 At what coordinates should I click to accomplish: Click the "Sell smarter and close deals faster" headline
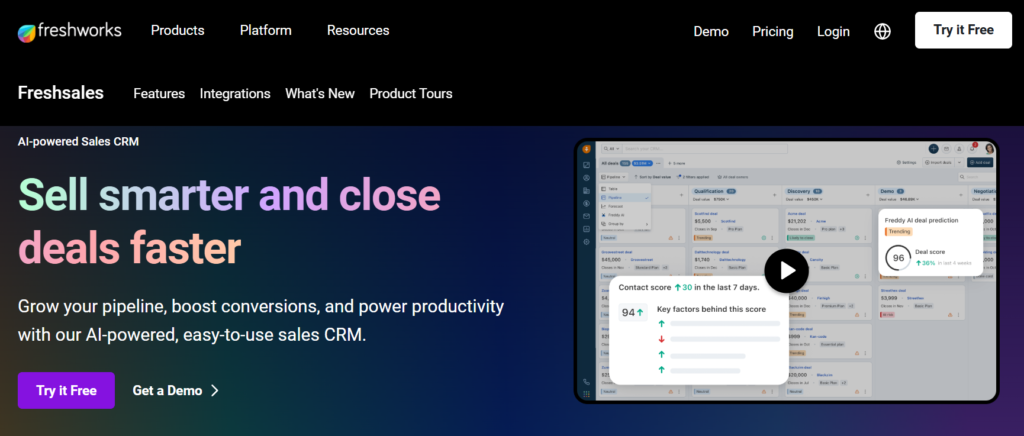tap(229, 221)
